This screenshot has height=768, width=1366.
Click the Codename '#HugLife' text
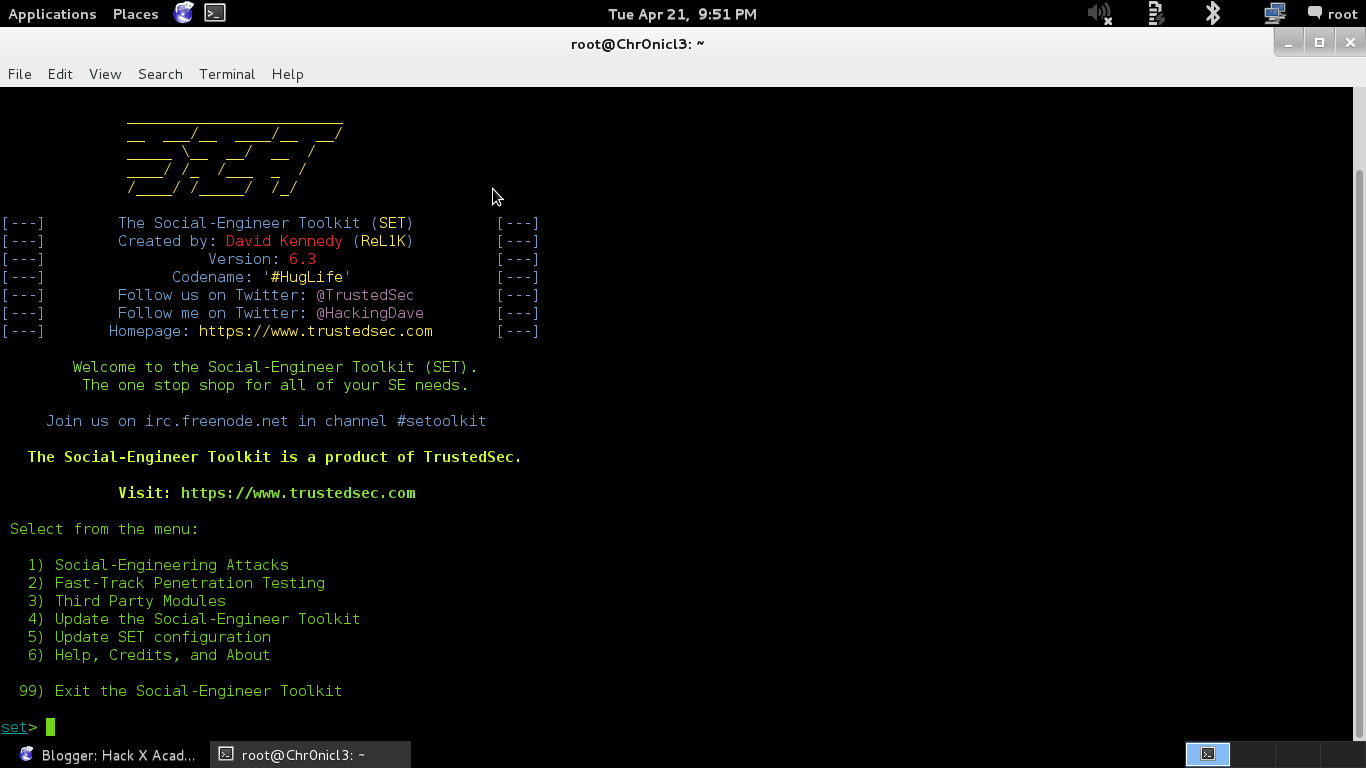(x=262, y=277)
